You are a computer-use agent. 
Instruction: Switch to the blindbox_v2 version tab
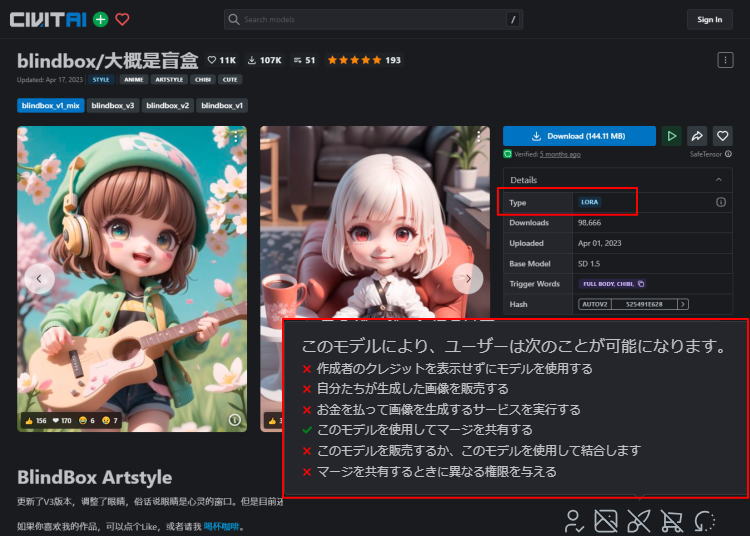pos(167,105)
